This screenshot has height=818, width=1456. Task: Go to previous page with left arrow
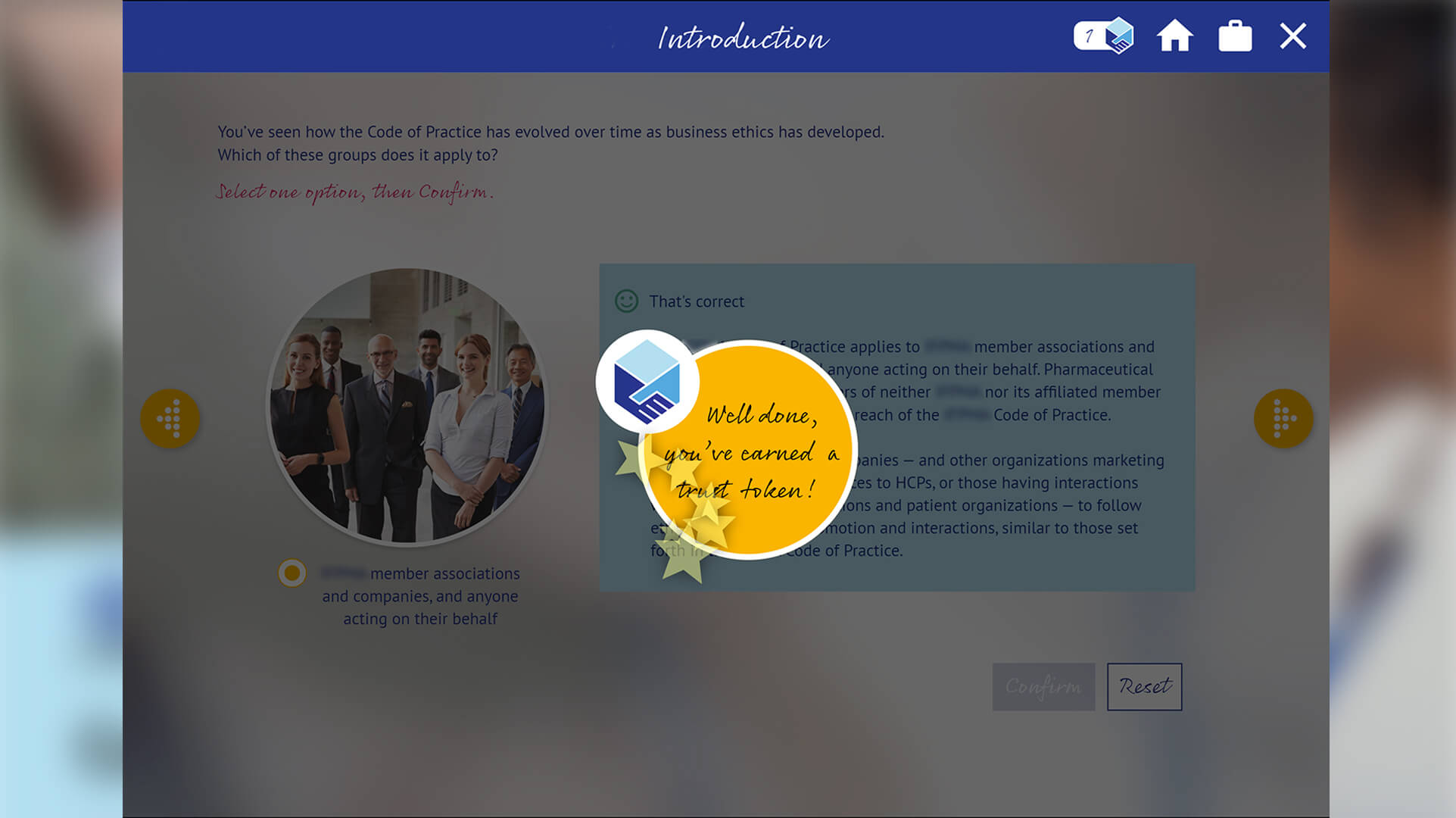tap(170, 418)
